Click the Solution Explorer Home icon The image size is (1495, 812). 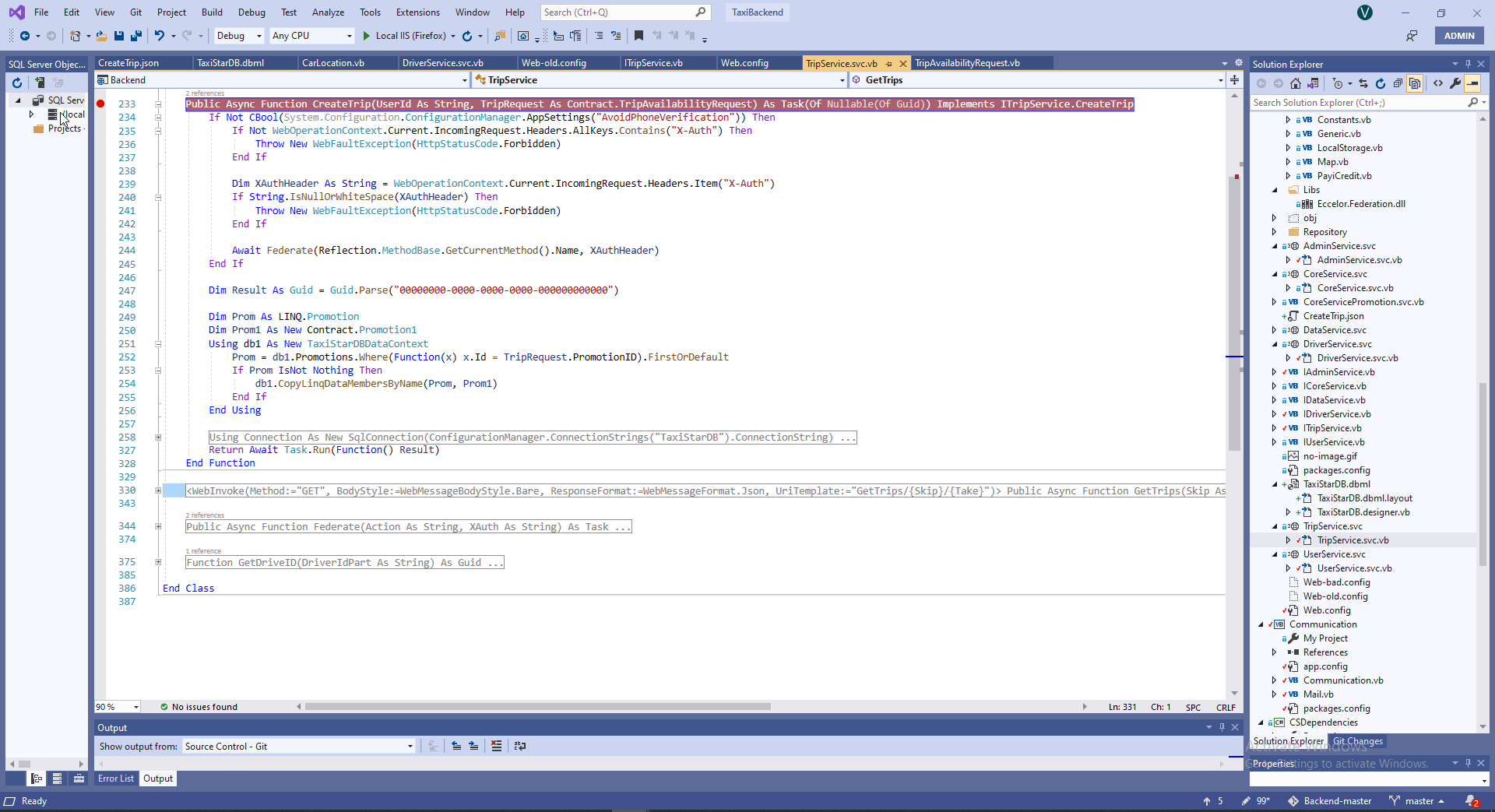click(x=1296, y=83)
